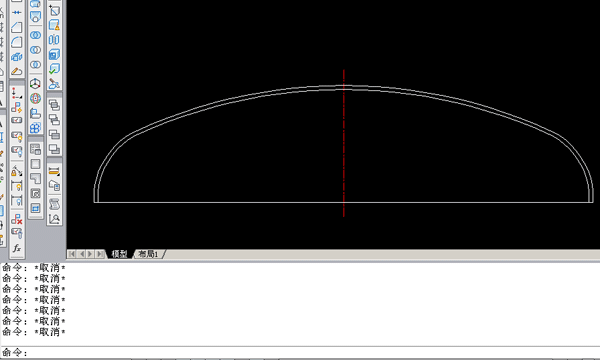Image resolution: width=600 pixels, height=360 pixels.
Task: Click the Clean solid brush icon
Action: point(54,83)
